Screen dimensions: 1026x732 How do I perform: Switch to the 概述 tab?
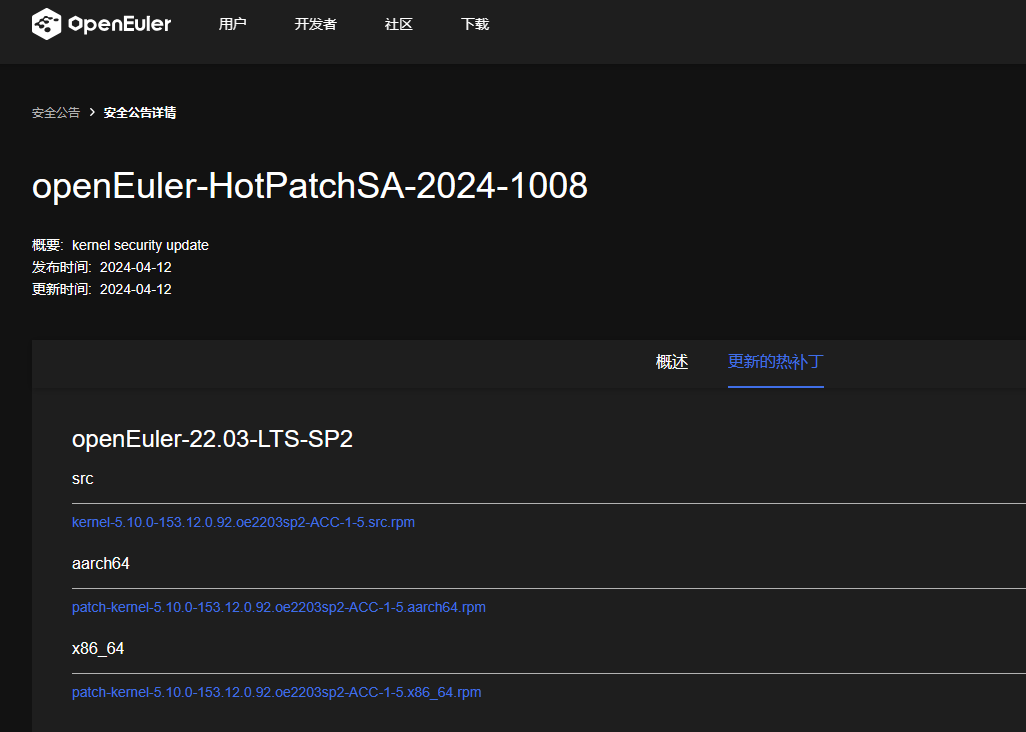(671, 362)
